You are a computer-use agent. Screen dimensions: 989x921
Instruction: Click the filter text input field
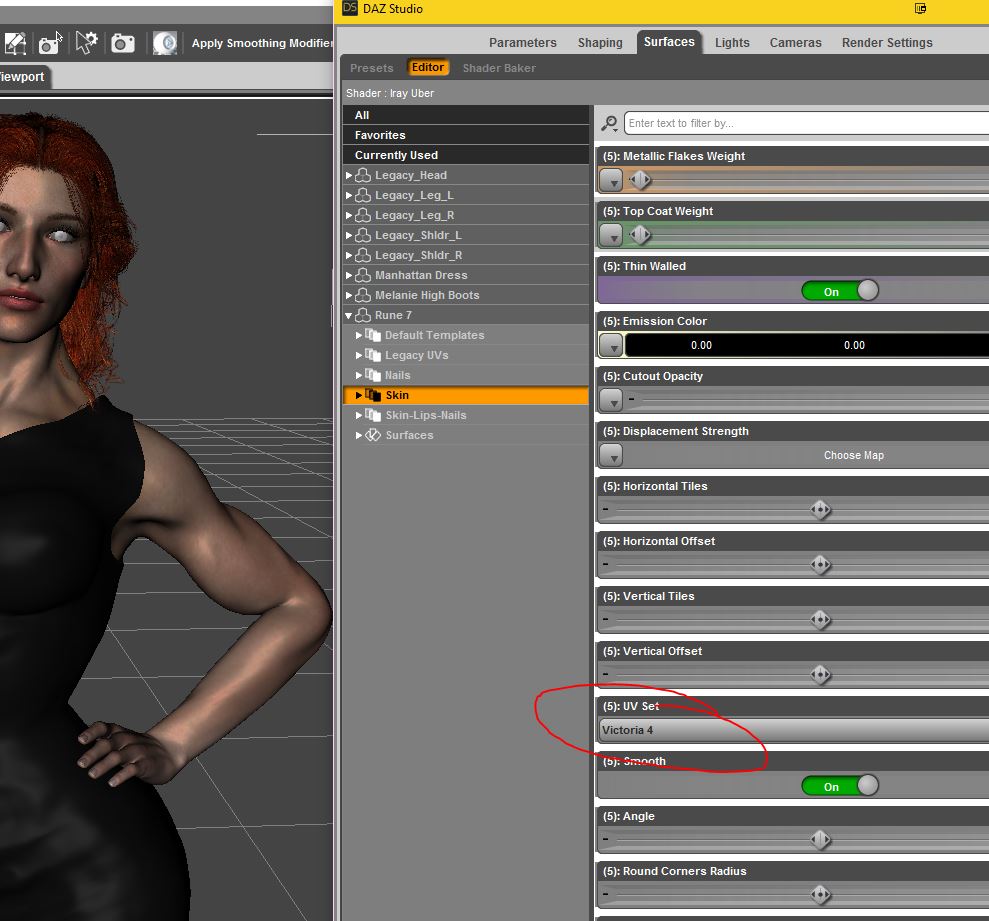click(x=806, y=123)
